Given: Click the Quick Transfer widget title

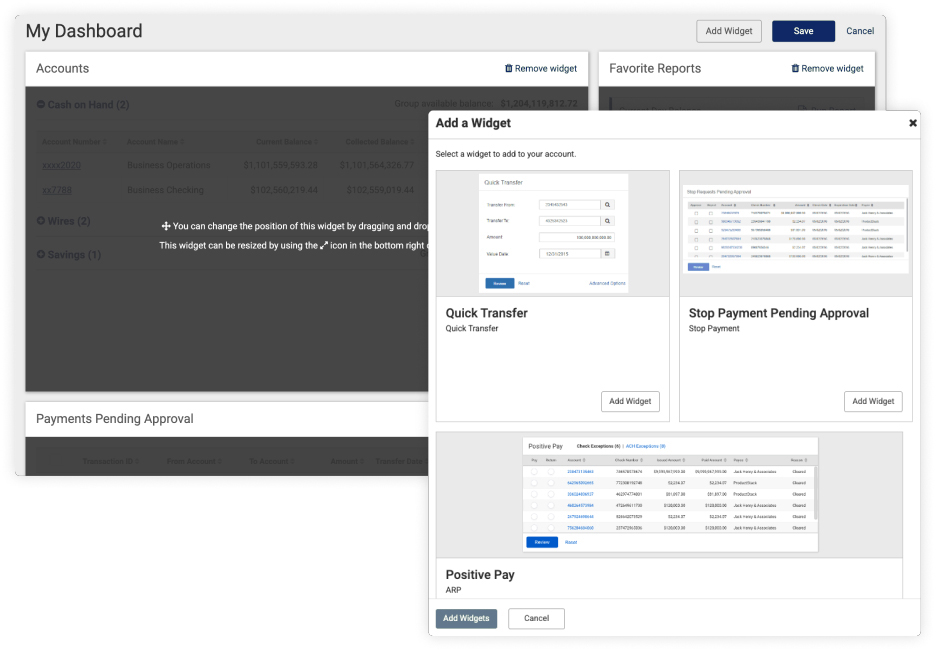Looking at the screenshot, I should coord(487,313).
